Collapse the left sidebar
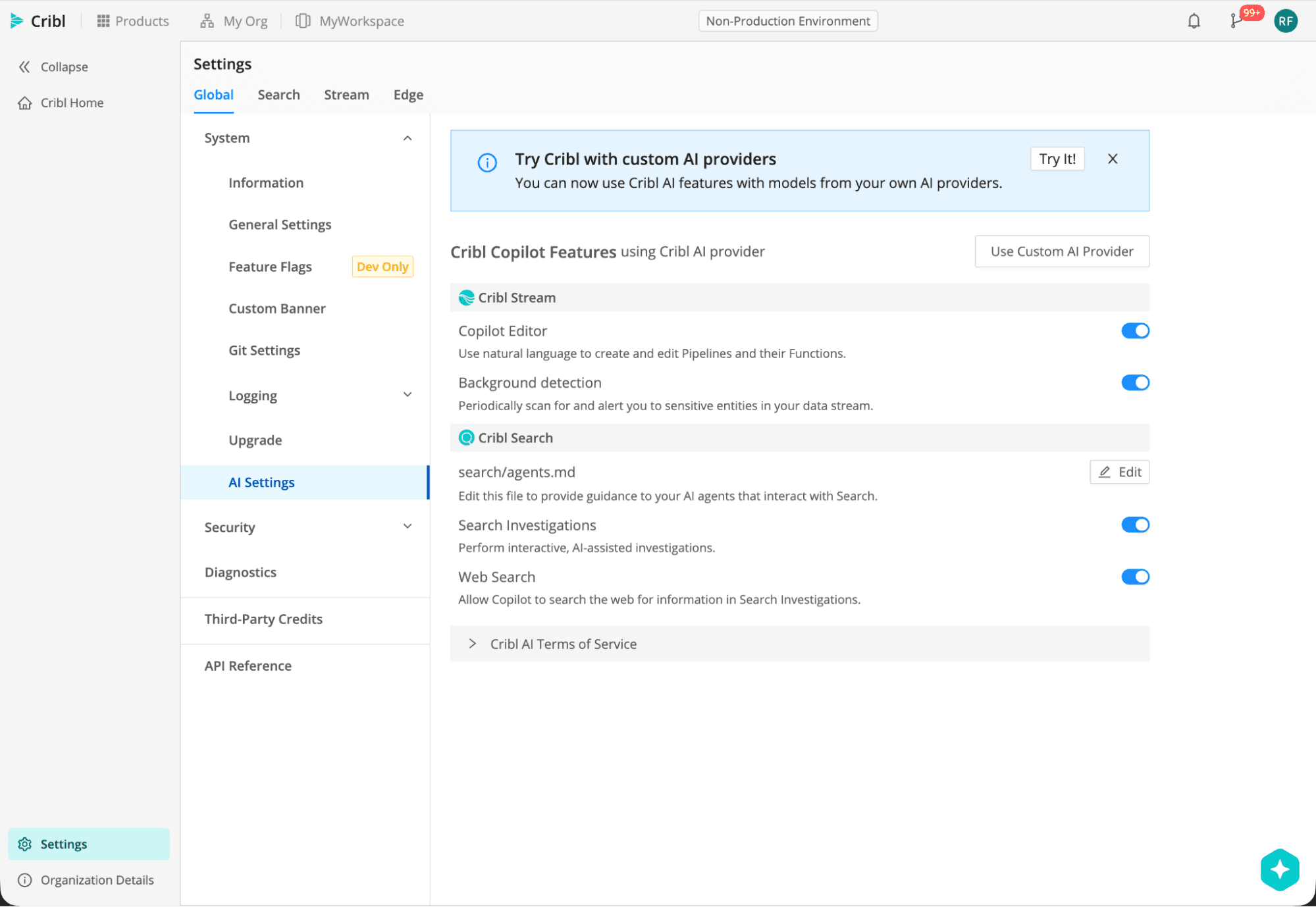Image resolution: width=1316 pixels, height=907 pixels. (x=52, y=66)
